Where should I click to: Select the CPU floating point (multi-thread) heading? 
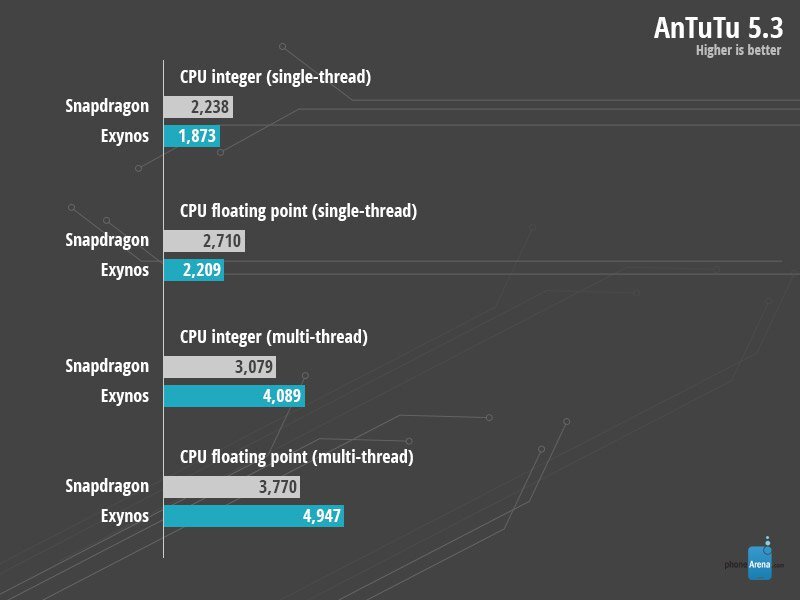[x=296, y=457]
